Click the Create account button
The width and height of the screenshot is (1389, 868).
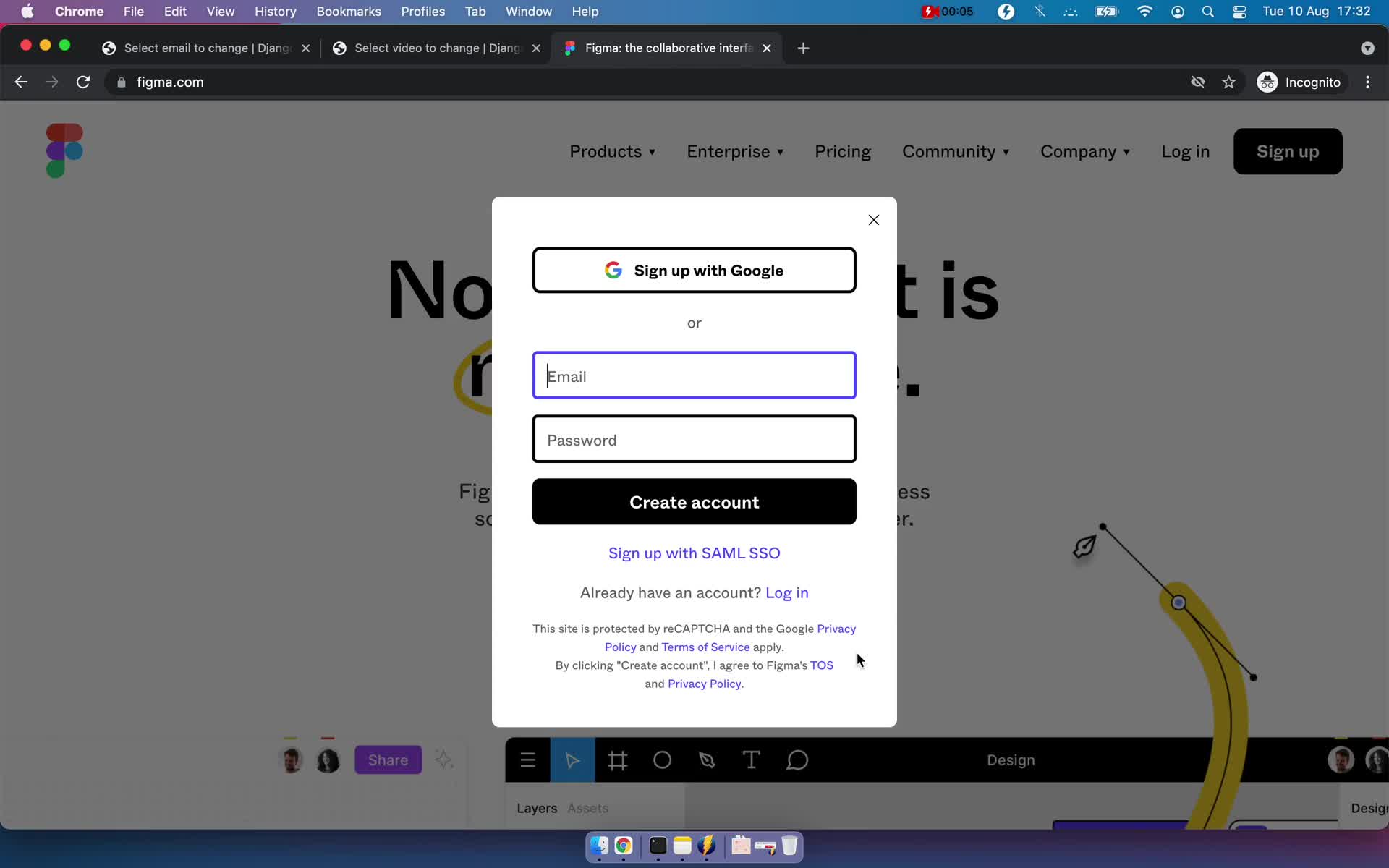pos(694,502)
